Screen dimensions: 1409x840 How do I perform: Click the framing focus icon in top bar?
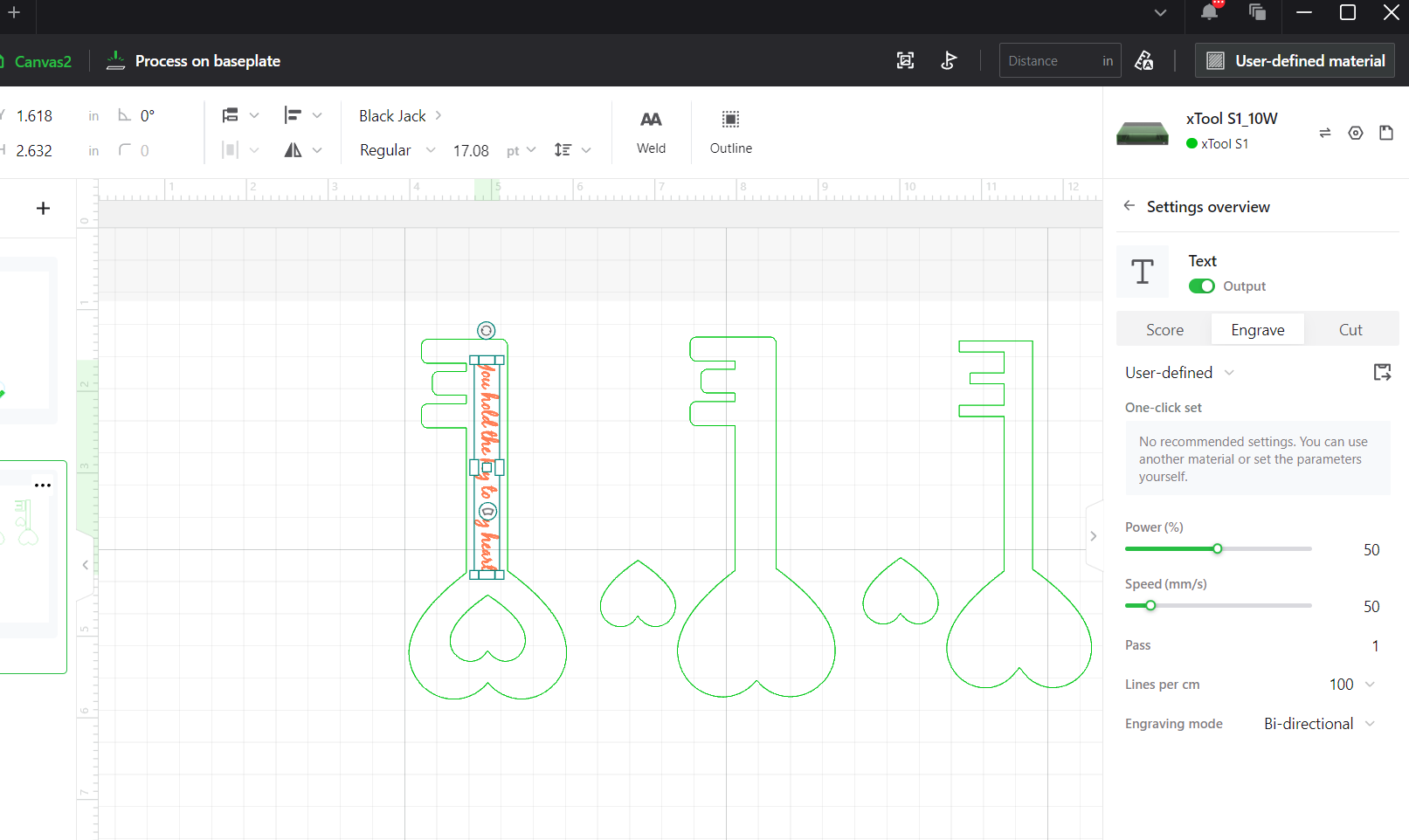(x=906, y=60)
